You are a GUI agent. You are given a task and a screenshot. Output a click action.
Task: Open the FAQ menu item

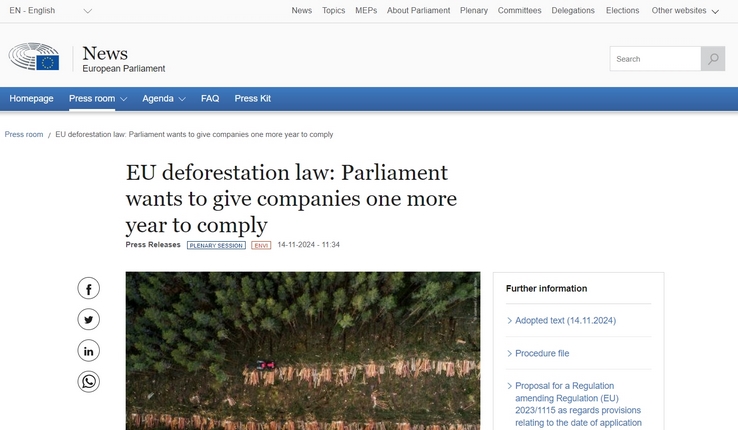(x=210, y=99)
